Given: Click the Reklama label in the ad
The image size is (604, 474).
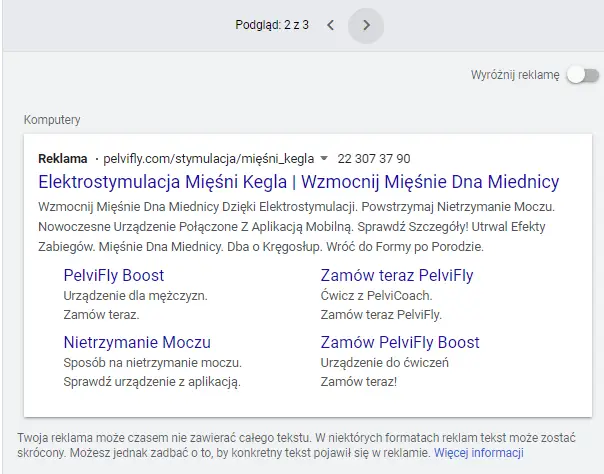Looking at the screenshot, I should click(62, 159).
